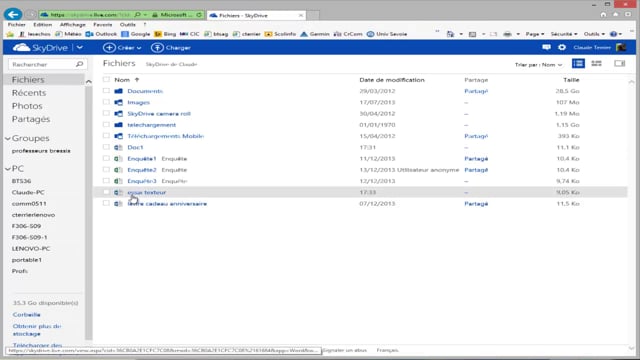This screenshot has width=640, height=360.
Task: Open the Favoris menu
Action: coord(102,24)
